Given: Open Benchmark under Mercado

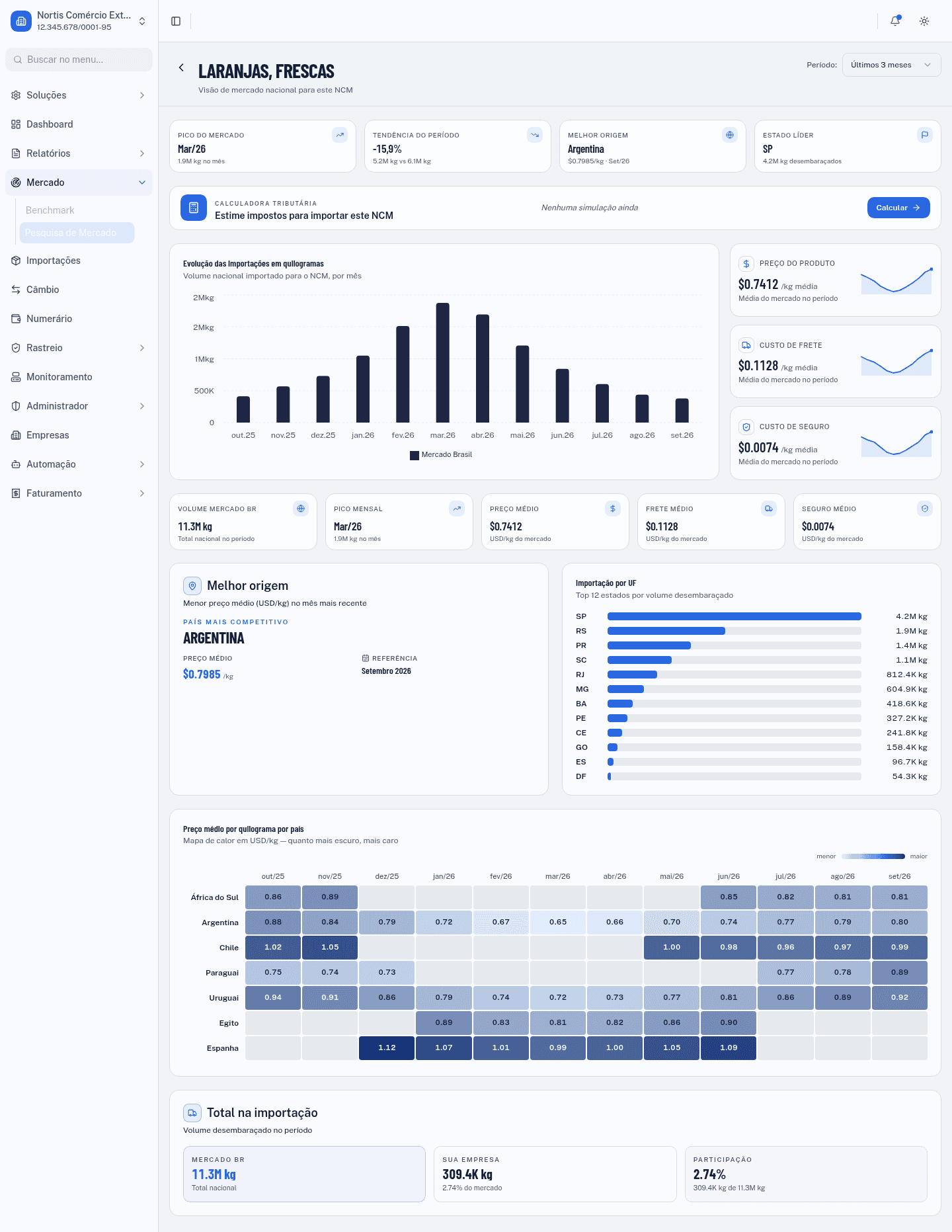Looking at the screenshot, I should click(x=50, y=210).
